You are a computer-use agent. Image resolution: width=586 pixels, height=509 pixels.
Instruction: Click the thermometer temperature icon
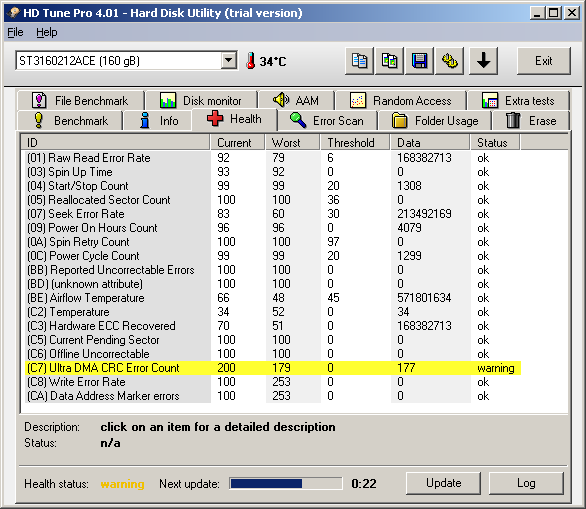tap(250, 61)
